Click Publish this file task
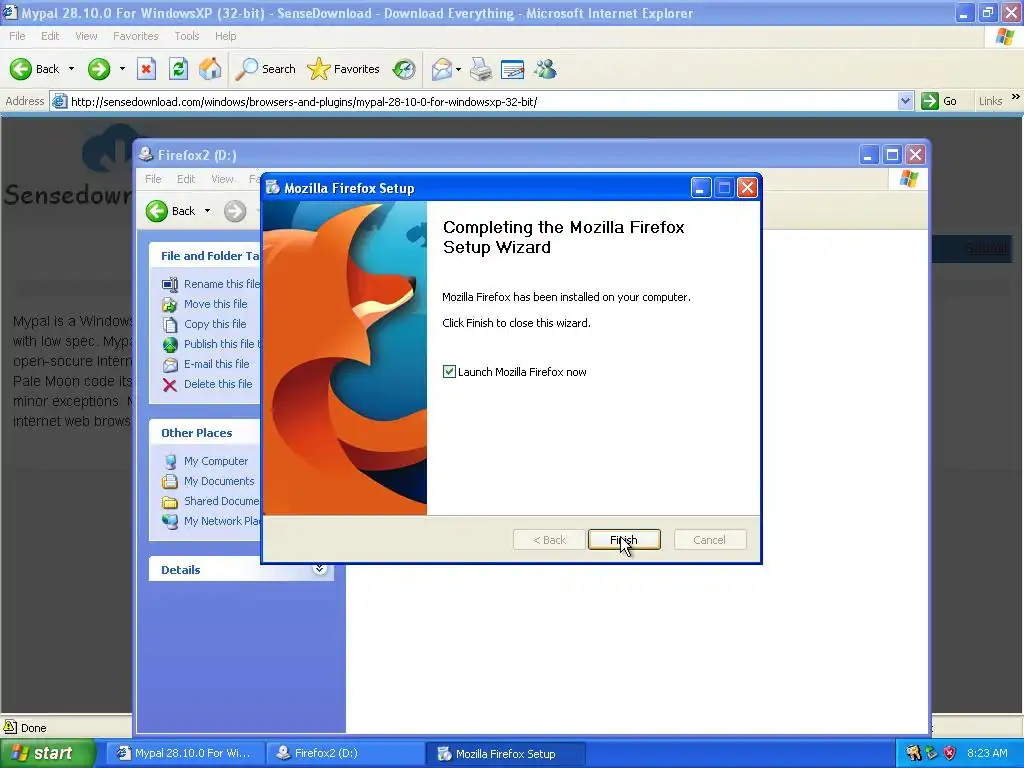 (211, 344)
